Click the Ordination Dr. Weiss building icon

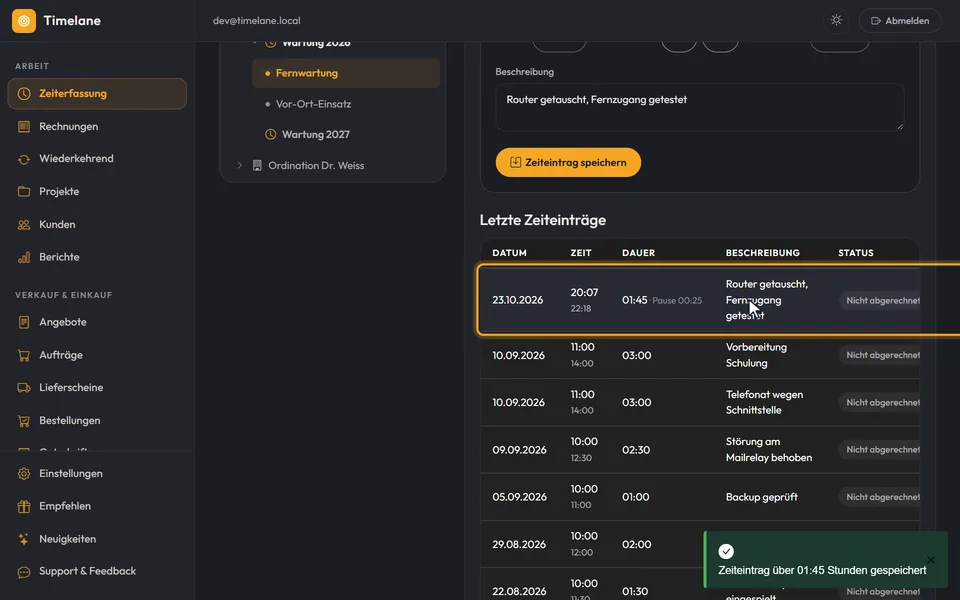[257, 165]
